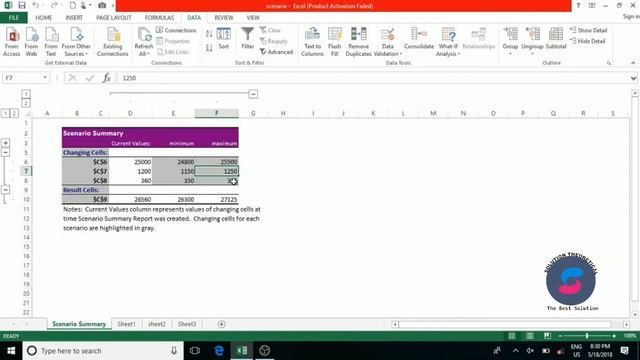Switch to Page Layout view in status bar
The image size is (640, 360).
tap(530, 336)
